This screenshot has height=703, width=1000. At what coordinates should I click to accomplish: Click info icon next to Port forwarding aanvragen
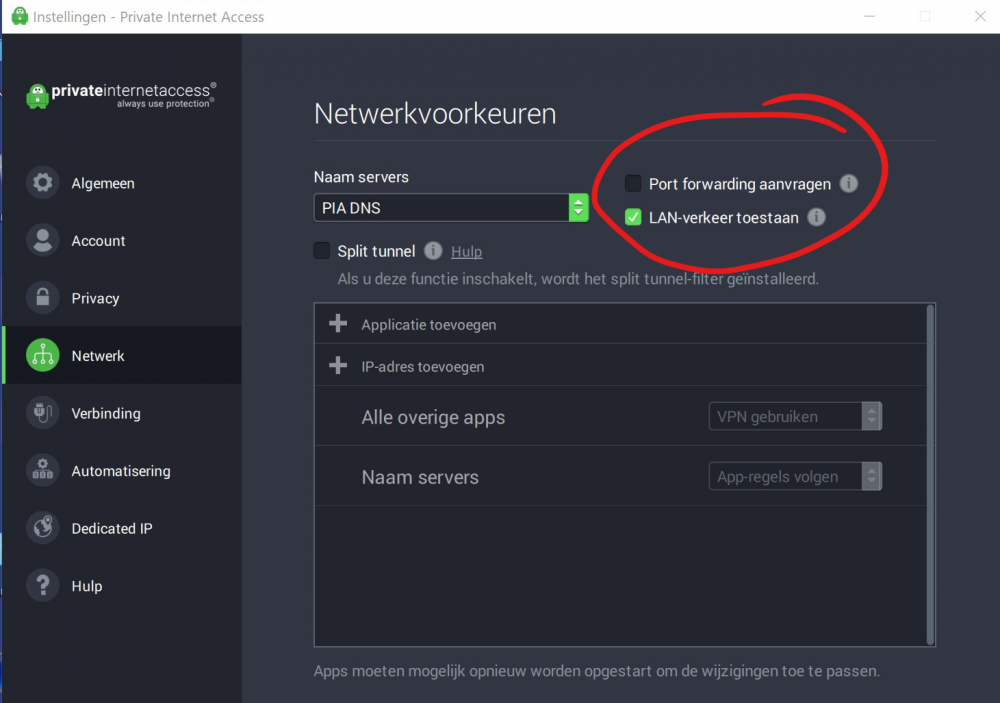coord(848,184)
